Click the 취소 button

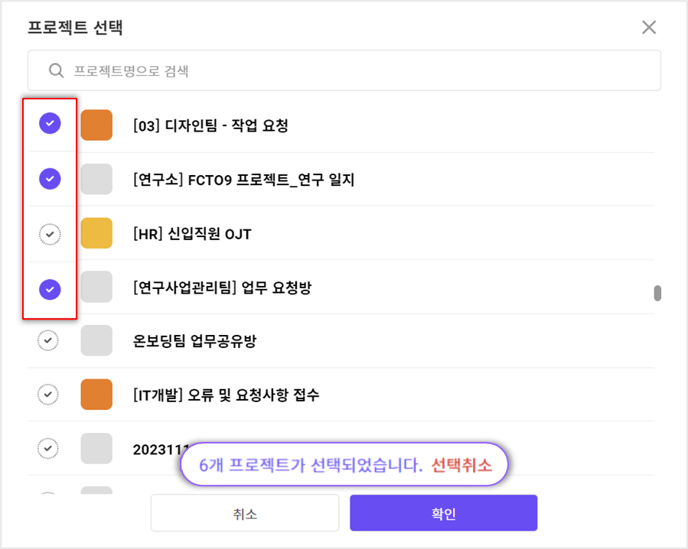(245, 513)
